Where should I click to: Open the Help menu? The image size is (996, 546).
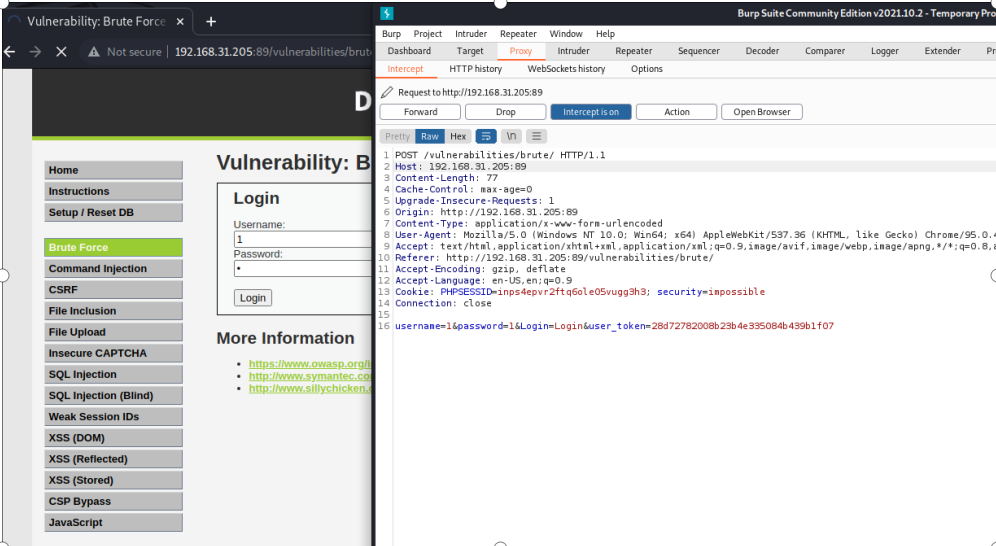click(x=605, y=34)
